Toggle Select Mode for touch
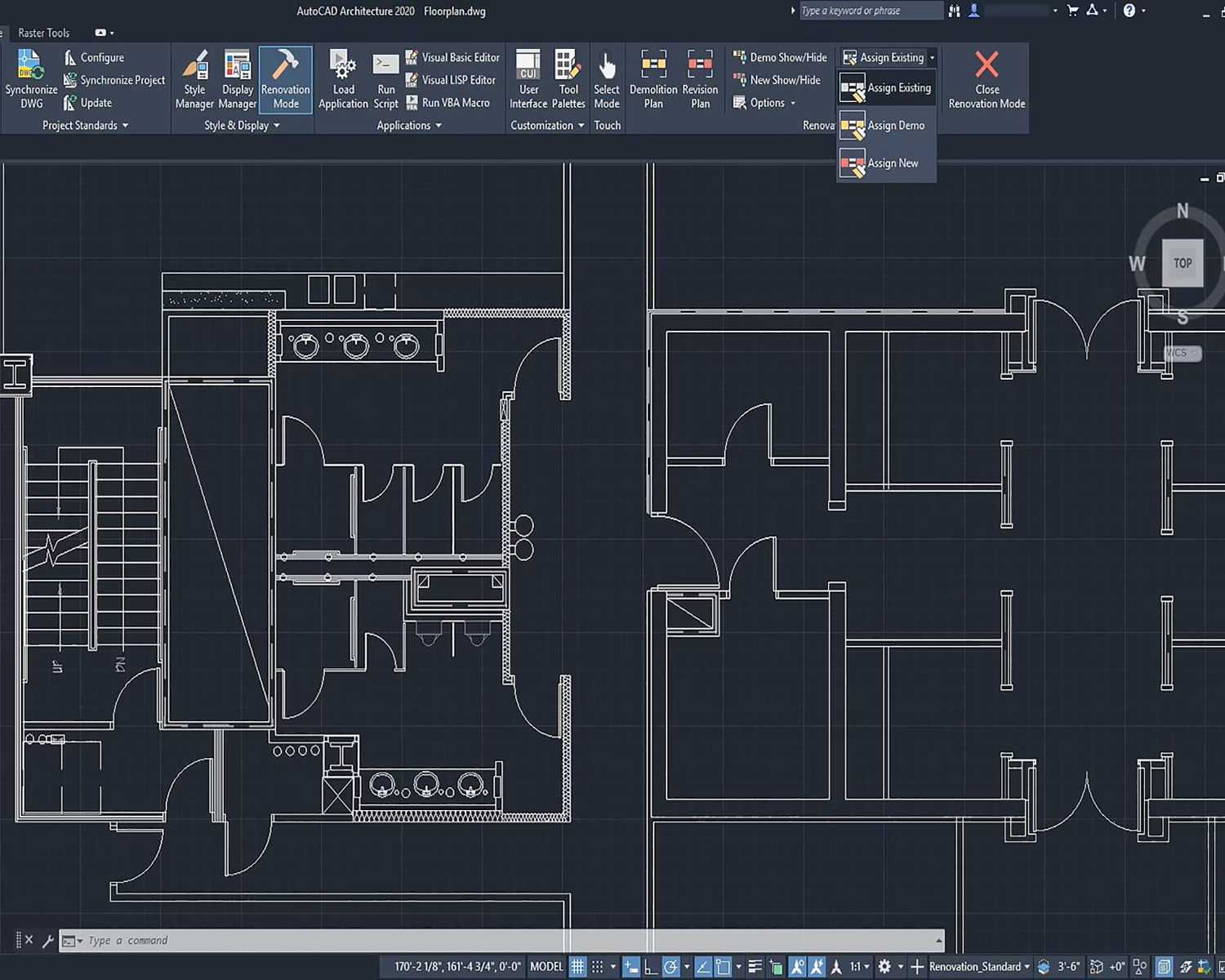 [x=607, y=79]
